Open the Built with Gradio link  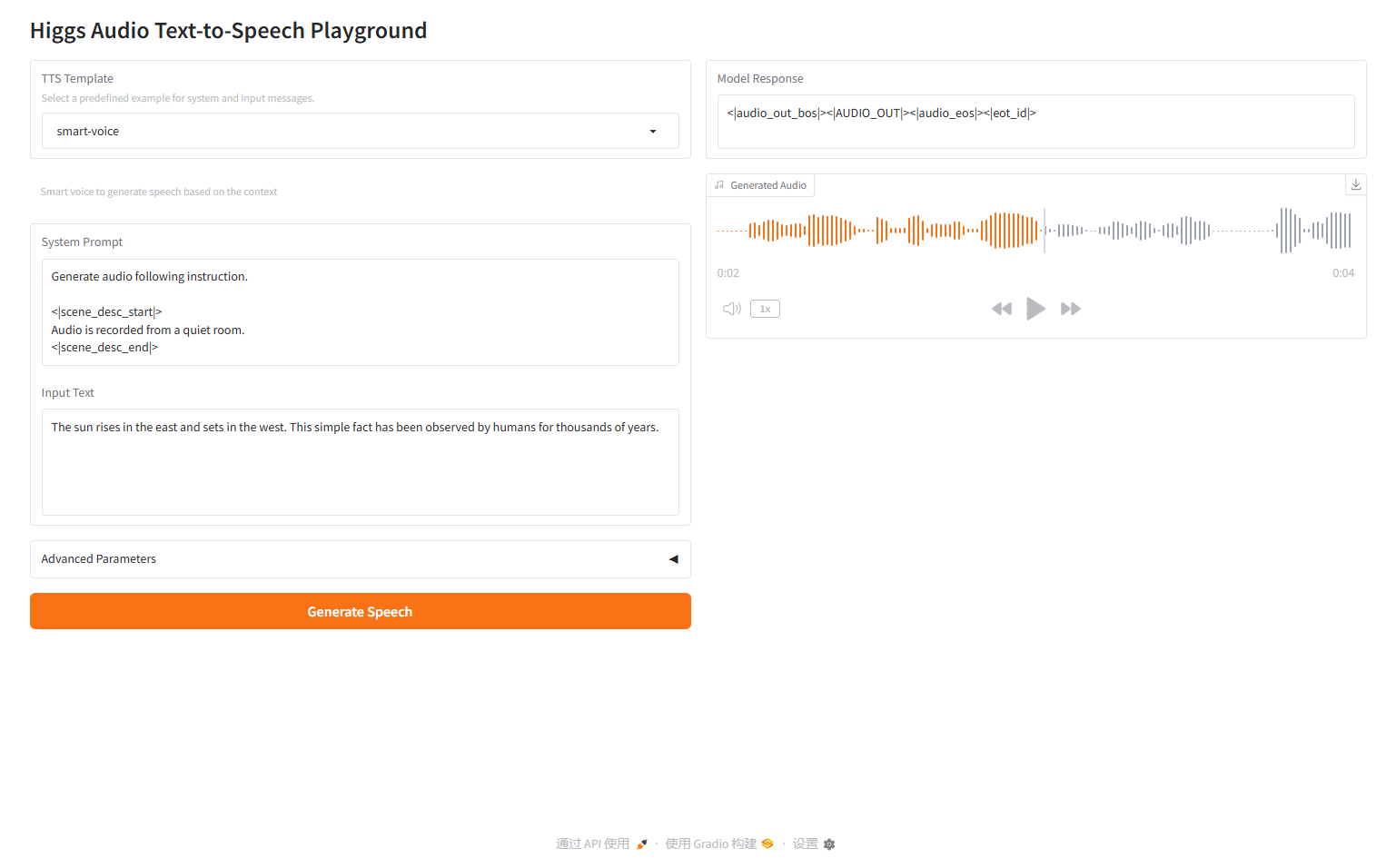click(x=710, y=843)
